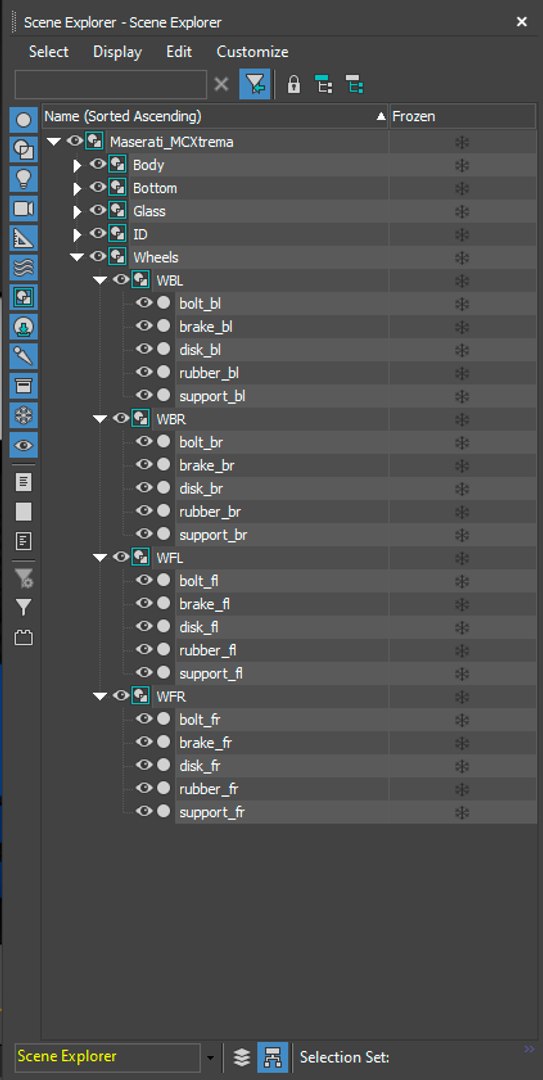
Task: Toggle Display Bones filter icon
Action: tap(23, 357)
